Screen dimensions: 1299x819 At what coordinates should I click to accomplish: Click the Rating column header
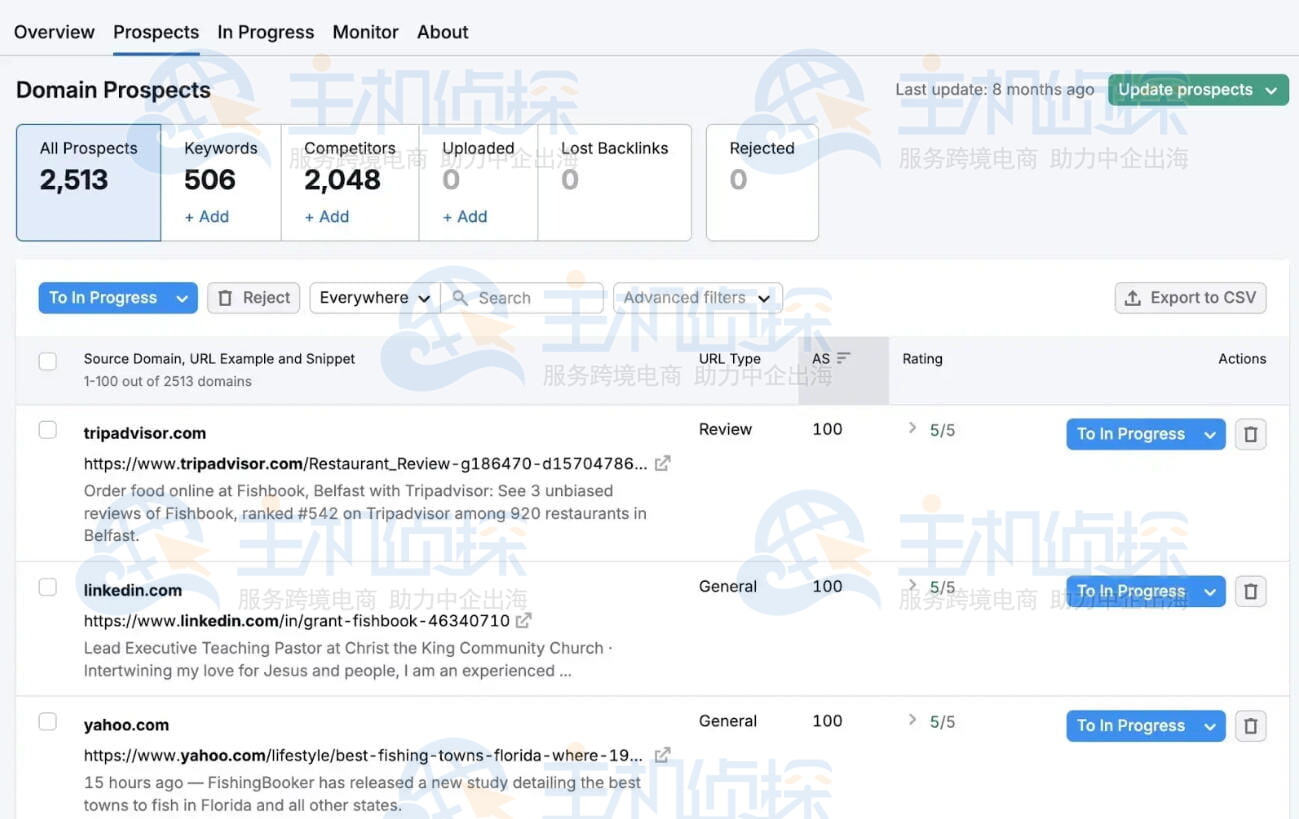click(922, 359)
